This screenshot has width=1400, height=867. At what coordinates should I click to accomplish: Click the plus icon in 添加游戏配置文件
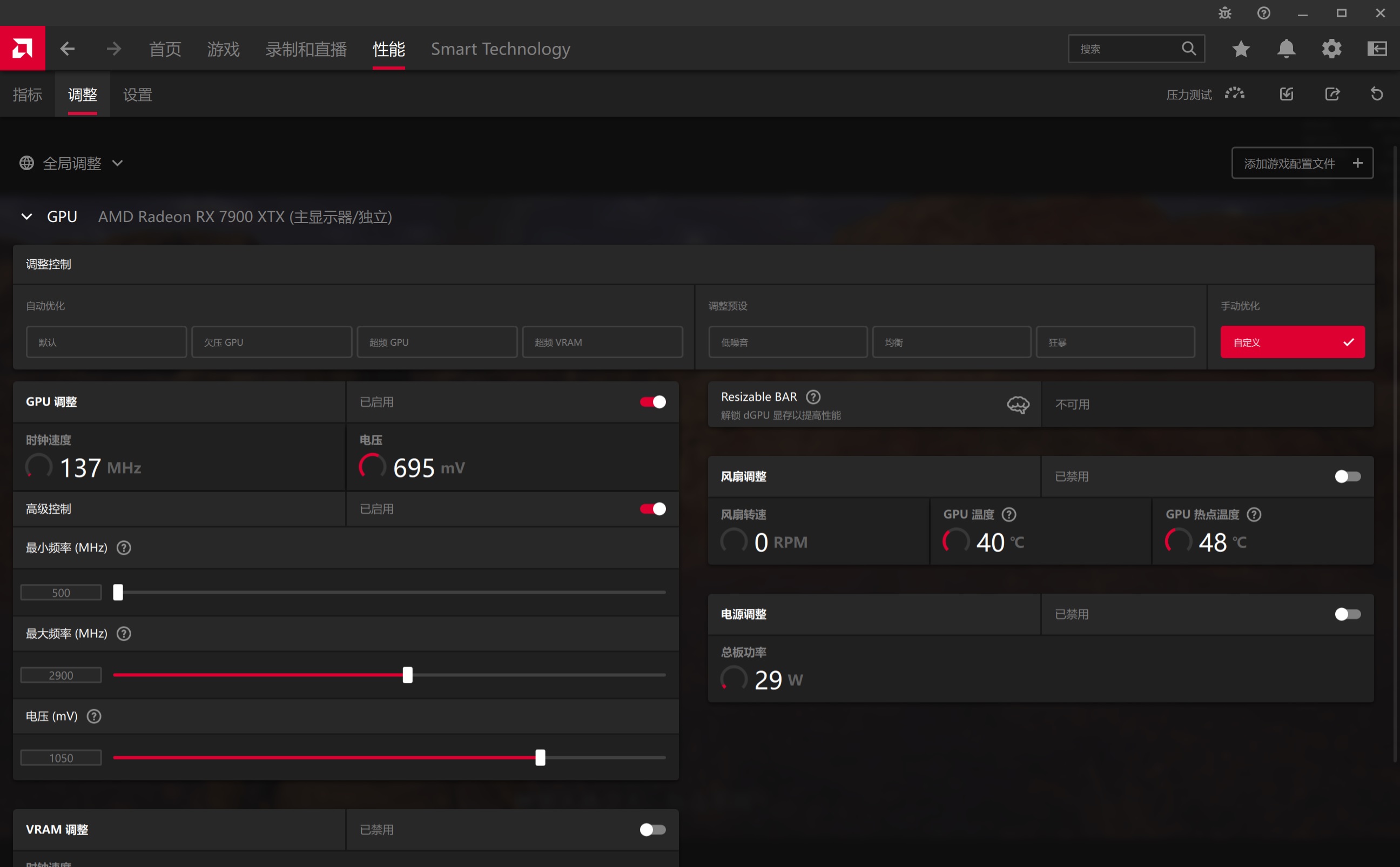click(1357, 164)
